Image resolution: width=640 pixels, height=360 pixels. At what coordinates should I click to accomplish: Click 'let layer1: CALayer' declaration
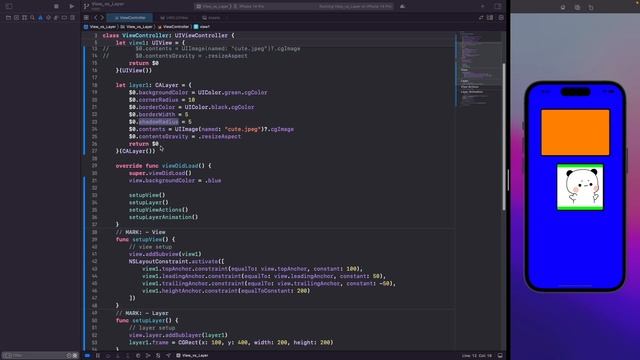(153, 85)
